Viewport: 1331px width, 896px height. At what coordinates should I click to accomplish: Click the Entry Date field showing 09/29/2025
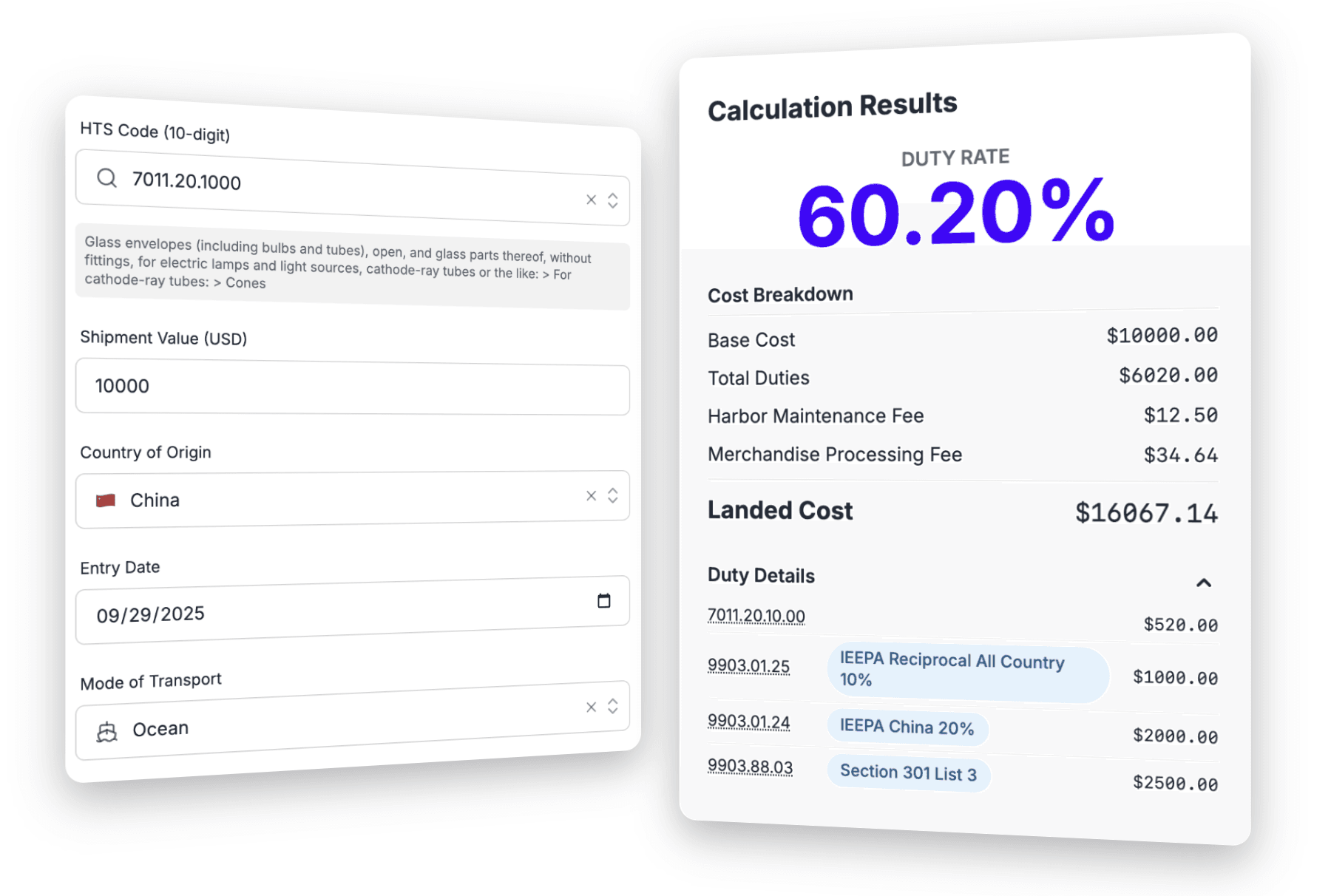pyautogui.click(x=325, y=612)
